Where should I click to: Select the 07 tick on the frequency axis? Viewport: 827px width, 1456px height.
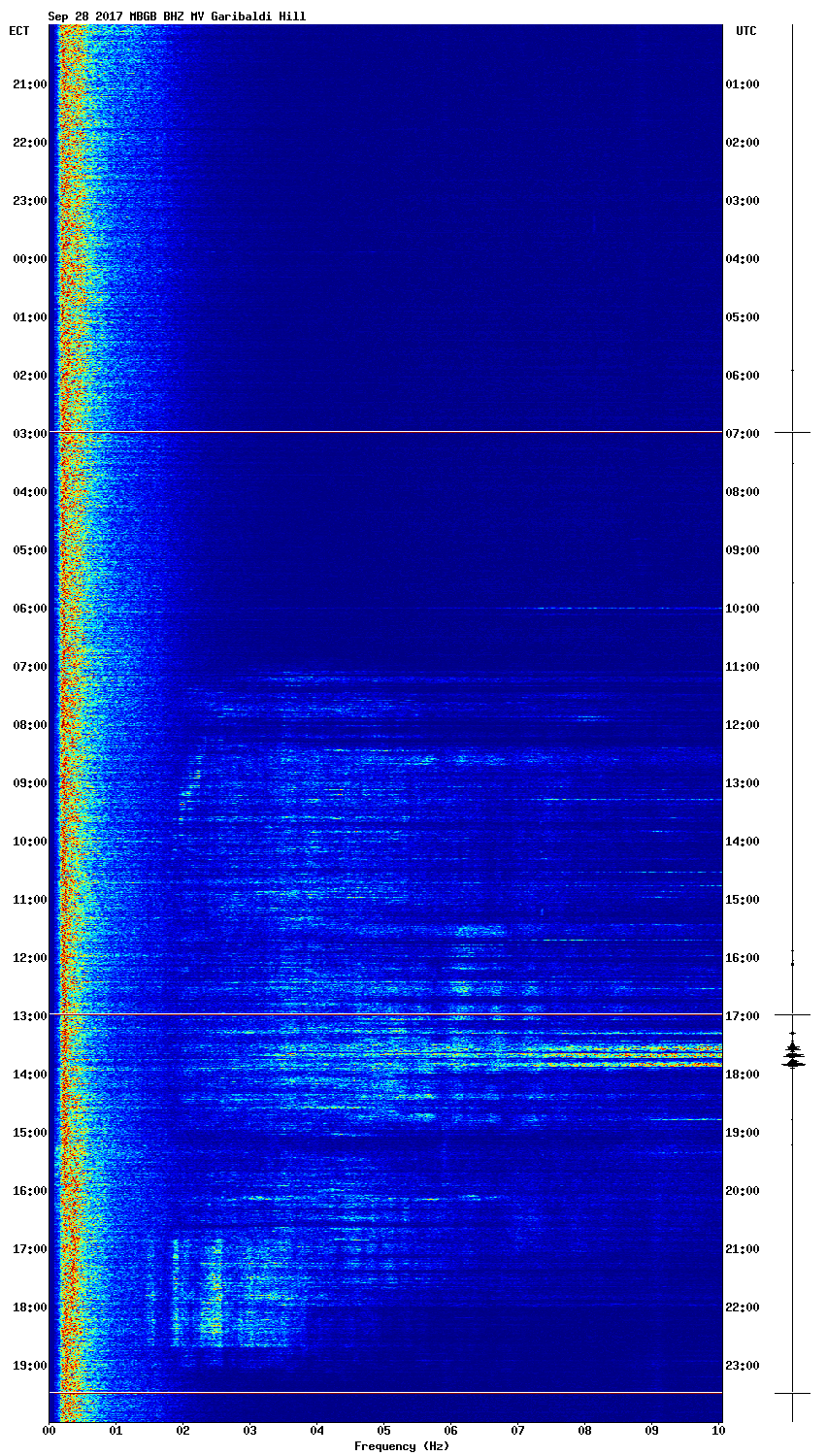pyautogui.click(x=517, y=1431)
